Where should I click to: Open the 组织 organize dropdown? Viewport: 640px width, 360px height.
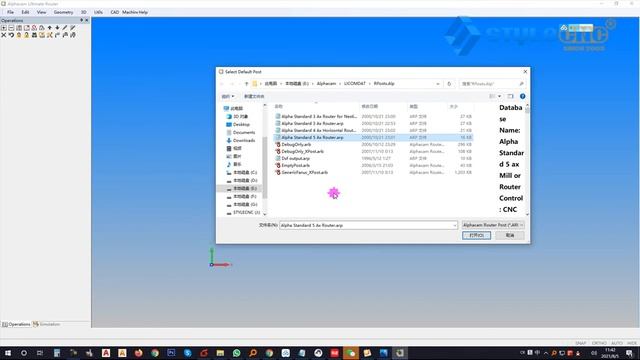[x=227, y=96]
